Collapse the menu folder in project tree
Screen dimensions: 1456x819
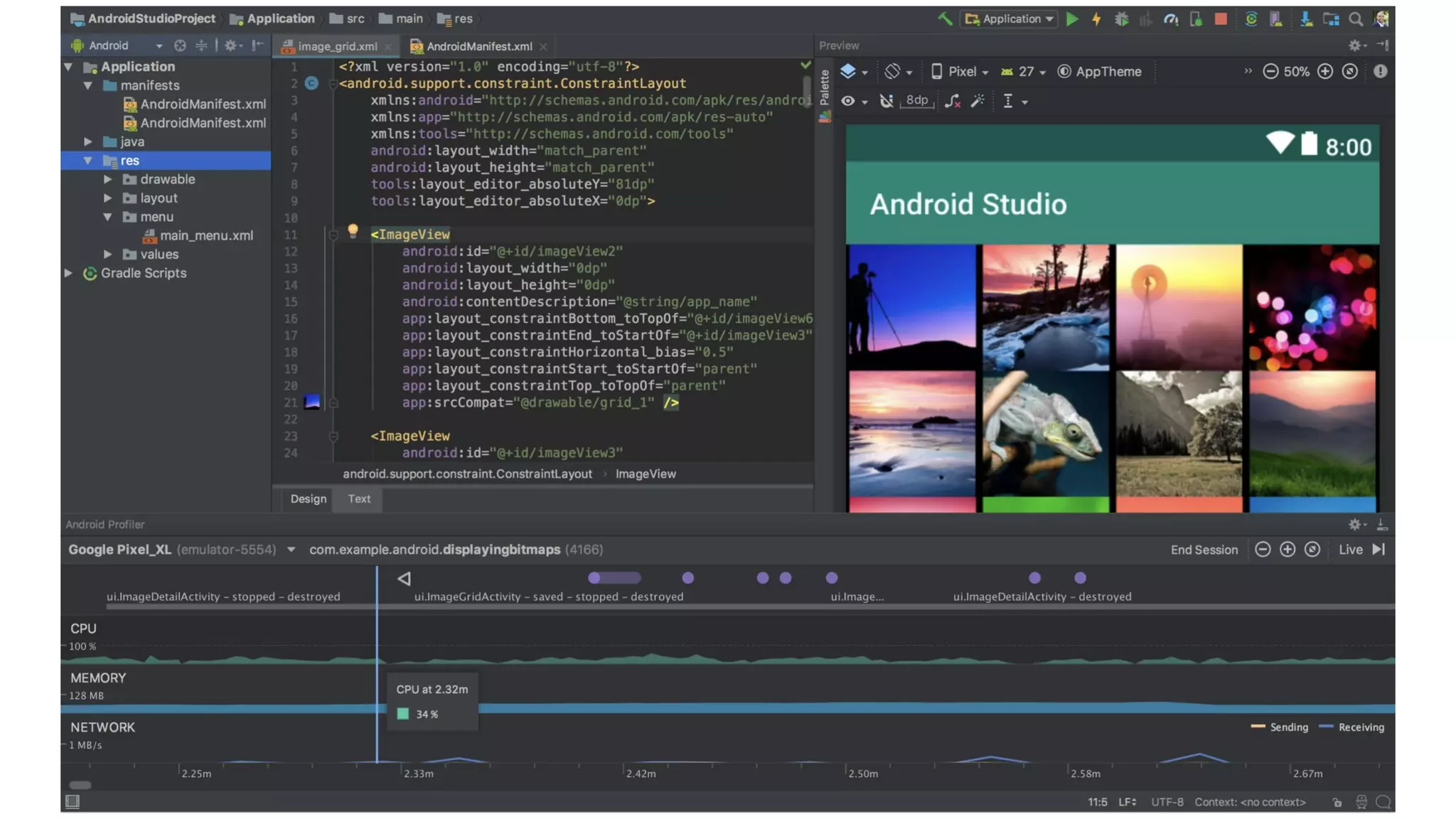pyautogui.click(x=107, y=217)
